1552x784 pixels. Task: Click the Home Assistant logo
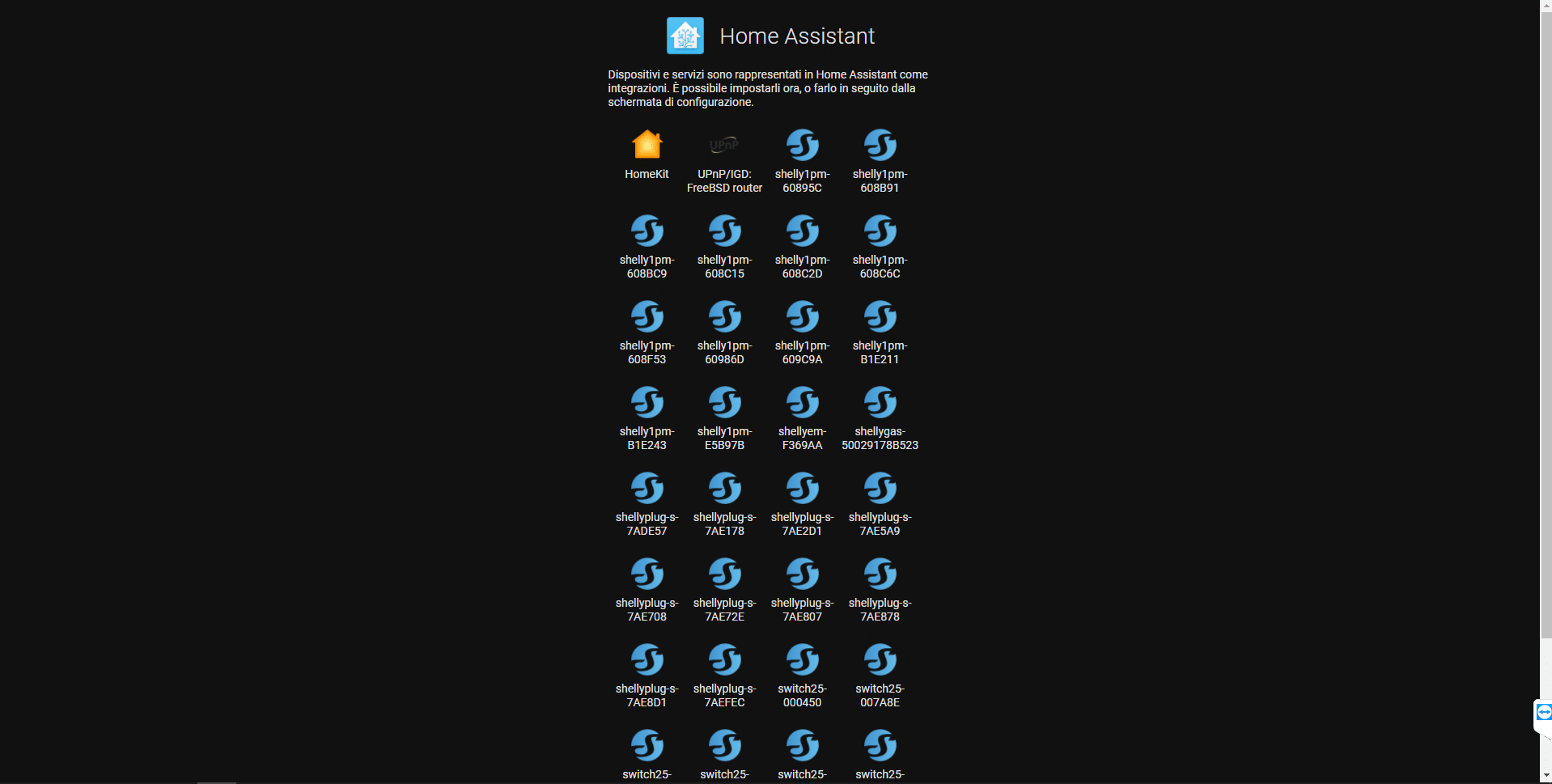[x=685, y=36]
